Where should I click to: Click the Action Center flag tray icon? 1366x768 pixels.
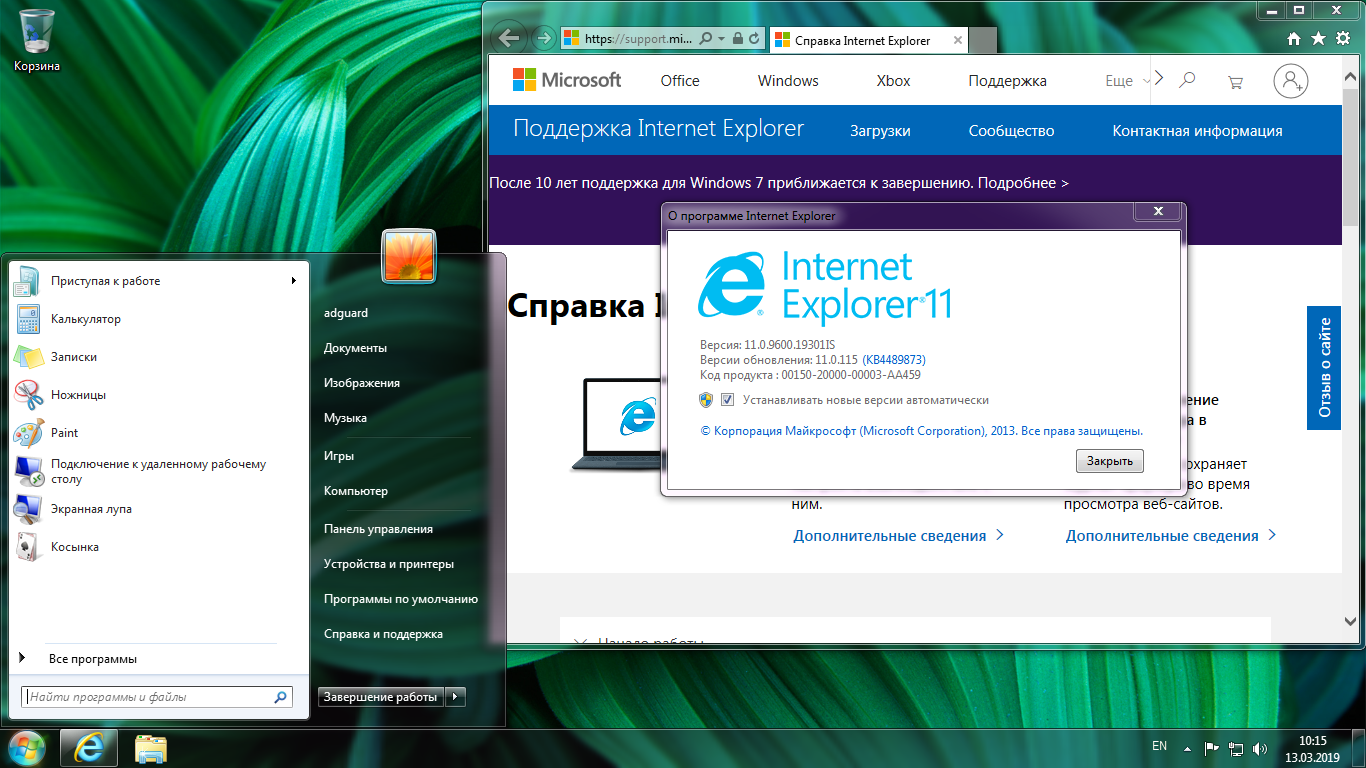tap(1211, 748)
